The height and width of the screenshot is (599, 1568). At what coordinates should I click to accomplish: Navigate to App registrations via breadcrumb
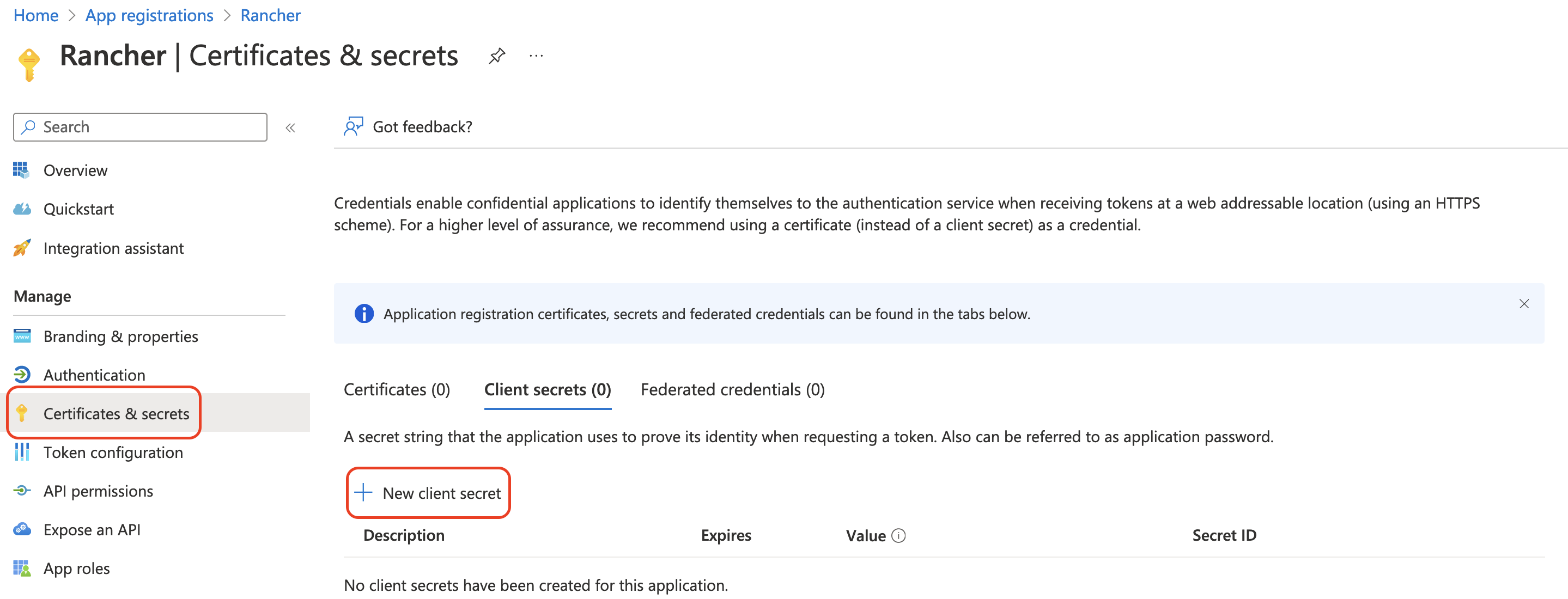(x=149, y=15)
